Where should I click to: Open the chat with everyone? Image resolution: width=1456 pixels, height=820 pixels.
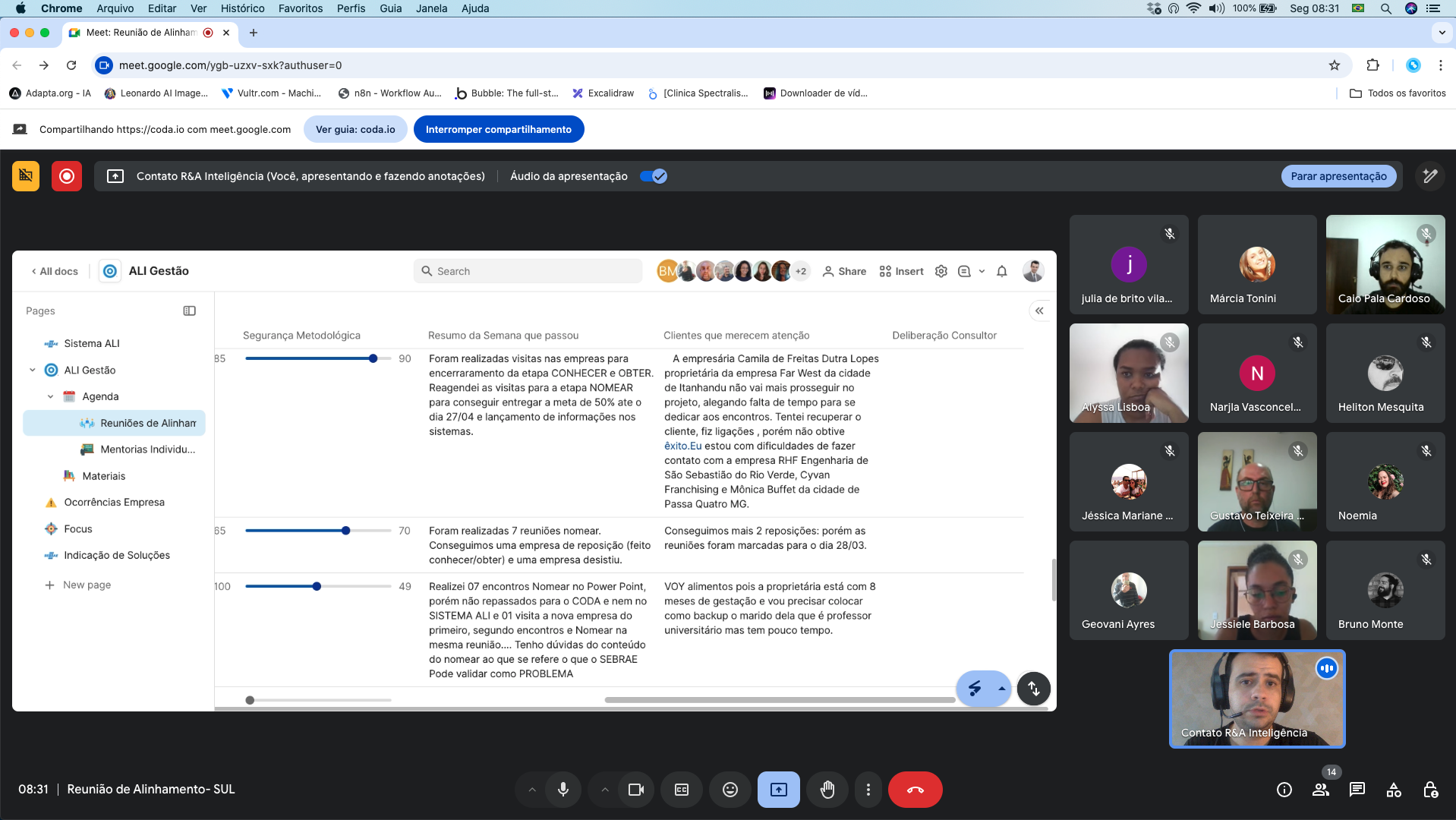click(1357, 790)
